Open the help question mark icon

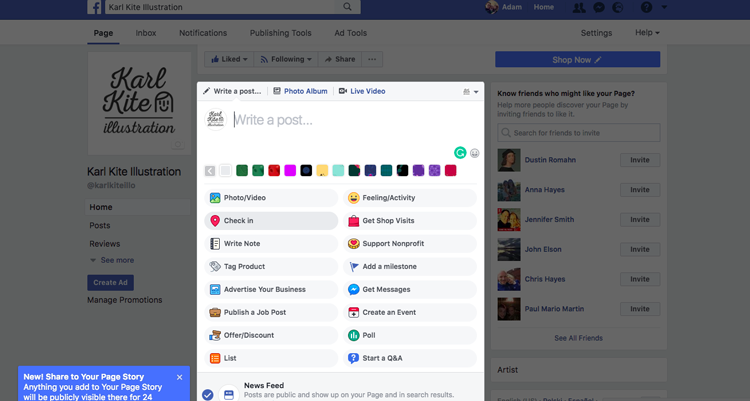[x=646, y=7]
